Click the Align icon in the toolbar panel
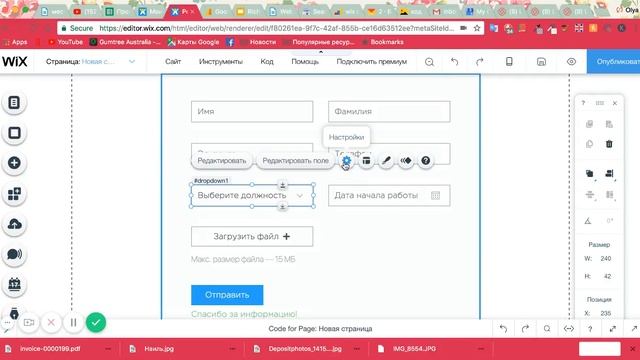The width and height of the screenshot is (640, 360). click(x=609, y=173)
